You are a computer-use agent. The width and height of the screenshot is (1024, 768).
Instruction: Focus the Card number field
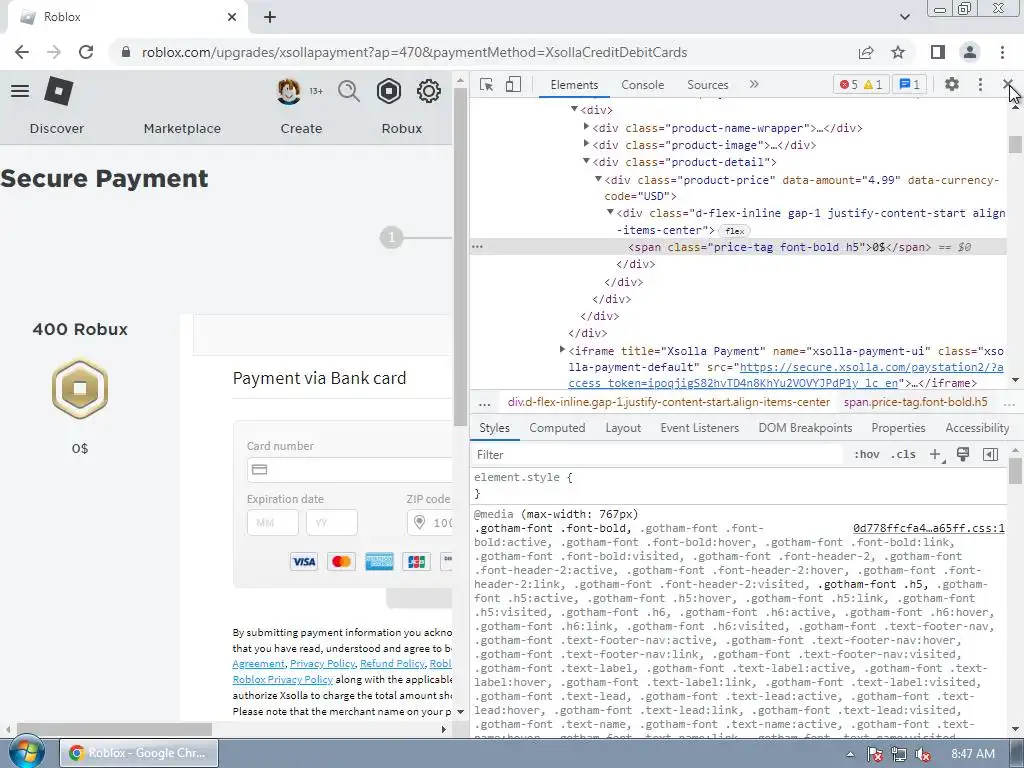tap(349, 470)
